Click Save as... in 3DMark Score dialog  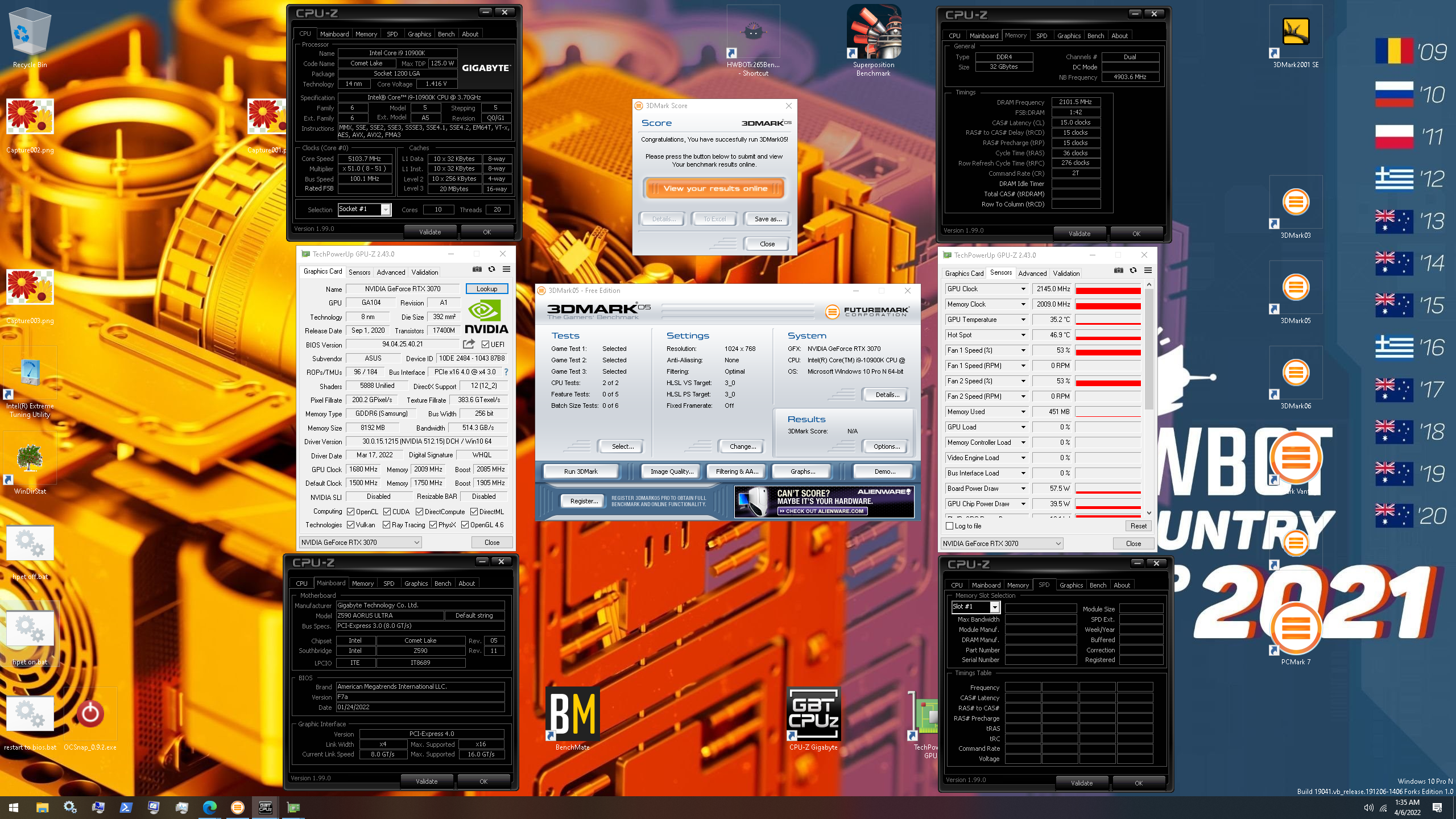(x=767, y=219)
